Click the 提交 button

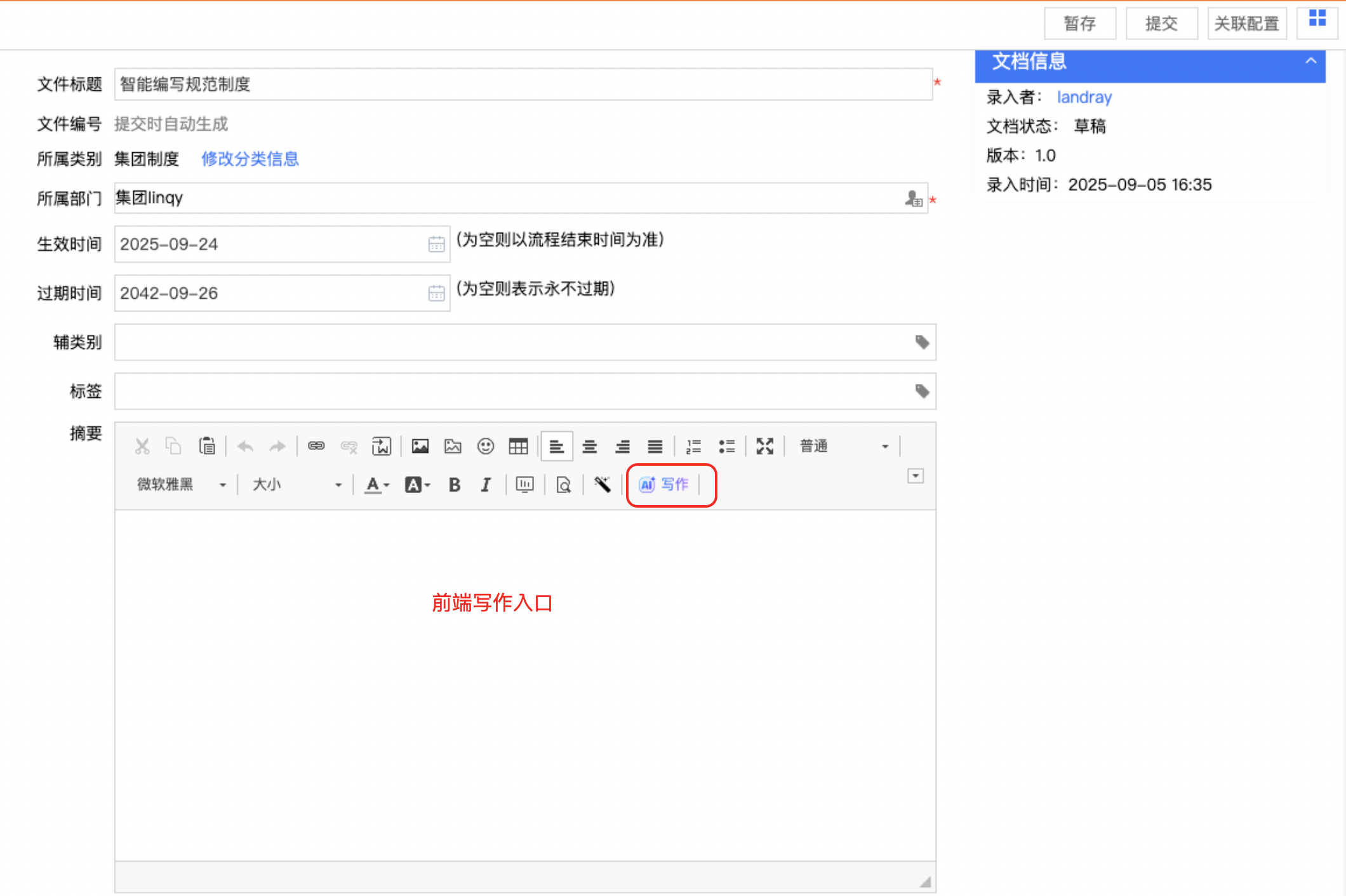(x=1161, y=24)
